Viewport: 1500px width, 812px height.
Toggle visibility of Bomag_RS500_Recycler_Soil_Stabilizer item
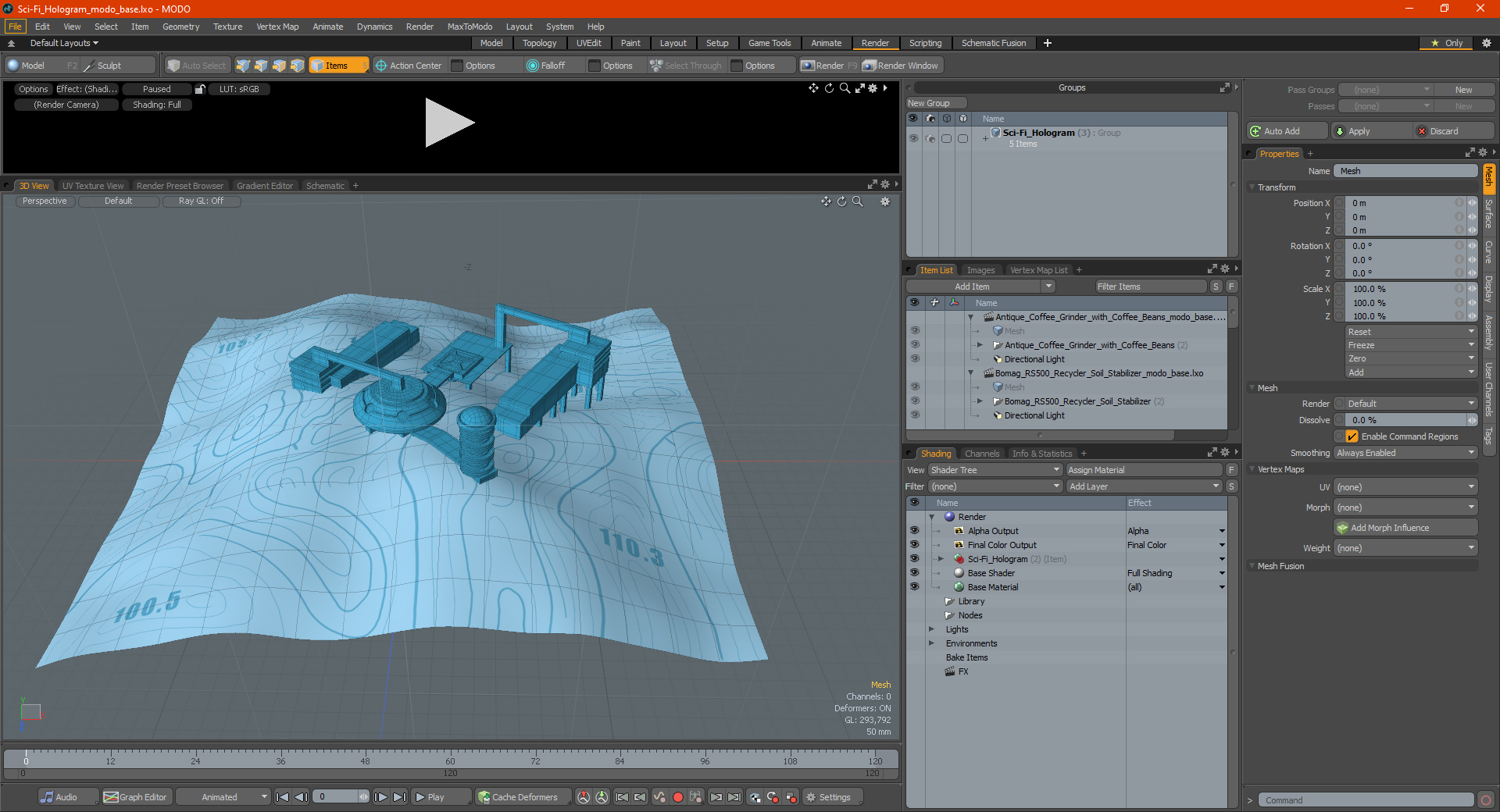tap(915, 401)
